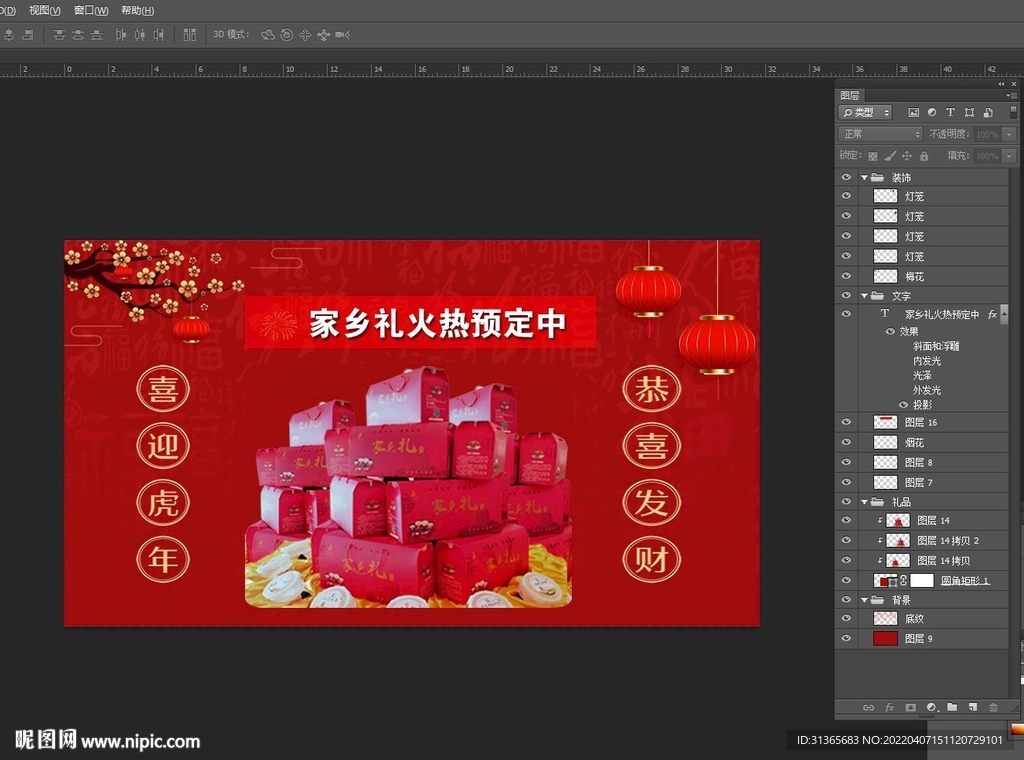Filter layers by smart objects icon

click(988, 112)
